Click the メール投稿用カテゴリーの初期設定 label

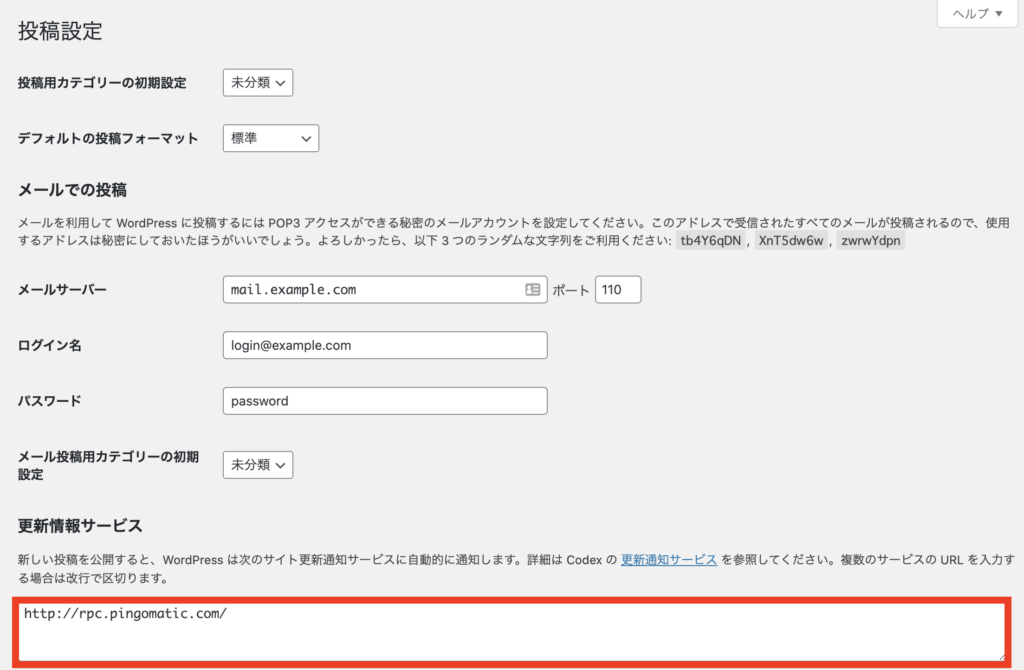pyautogui.click(x=108, y=466)
